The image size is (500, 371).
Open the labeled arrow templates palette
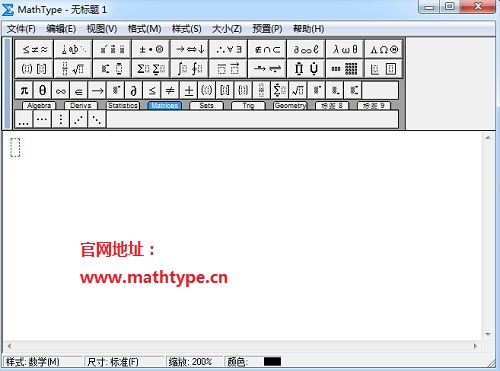[267, 69]
